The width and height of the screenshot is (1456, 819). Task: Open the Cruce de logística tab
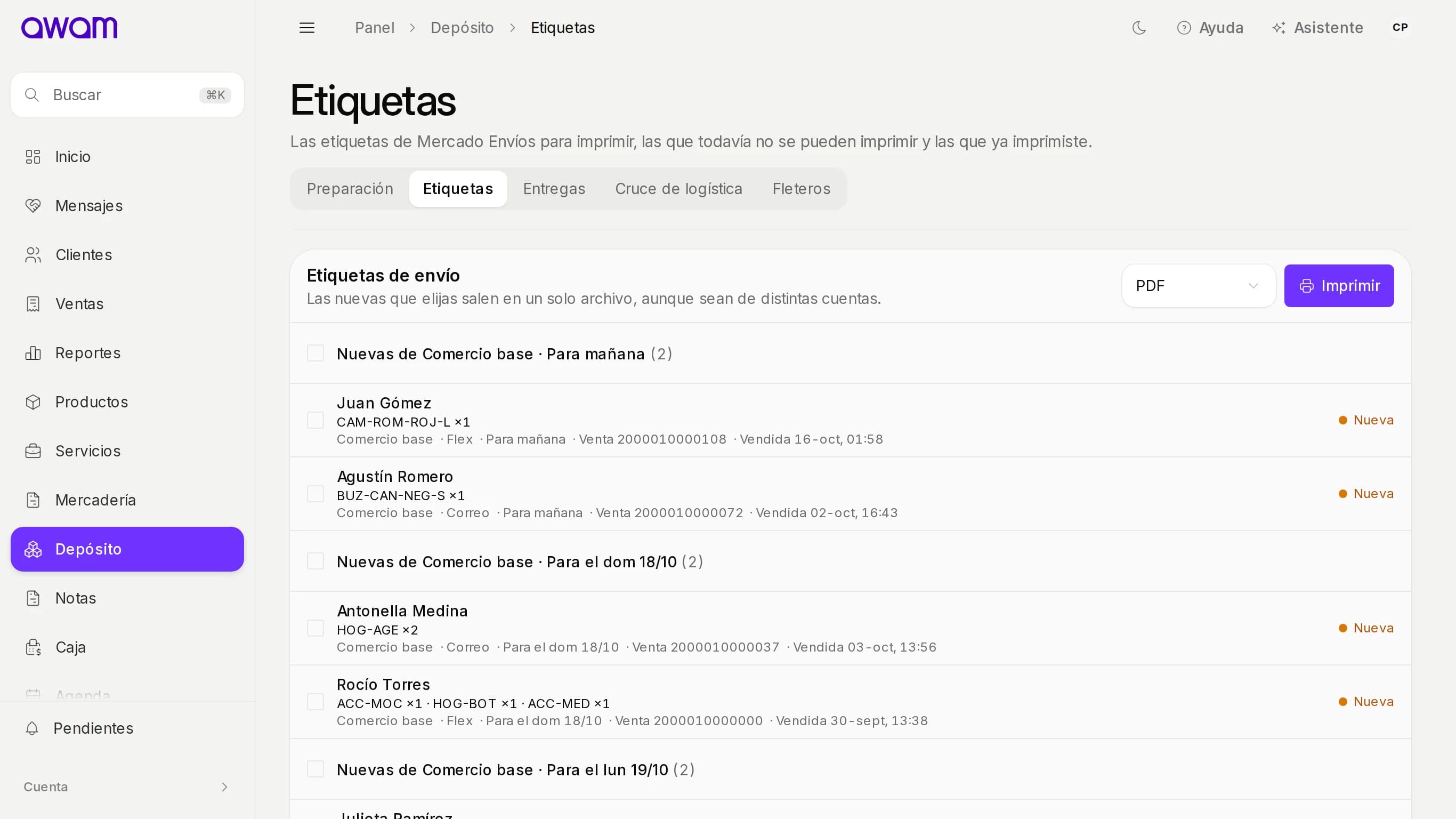[679, 189]
